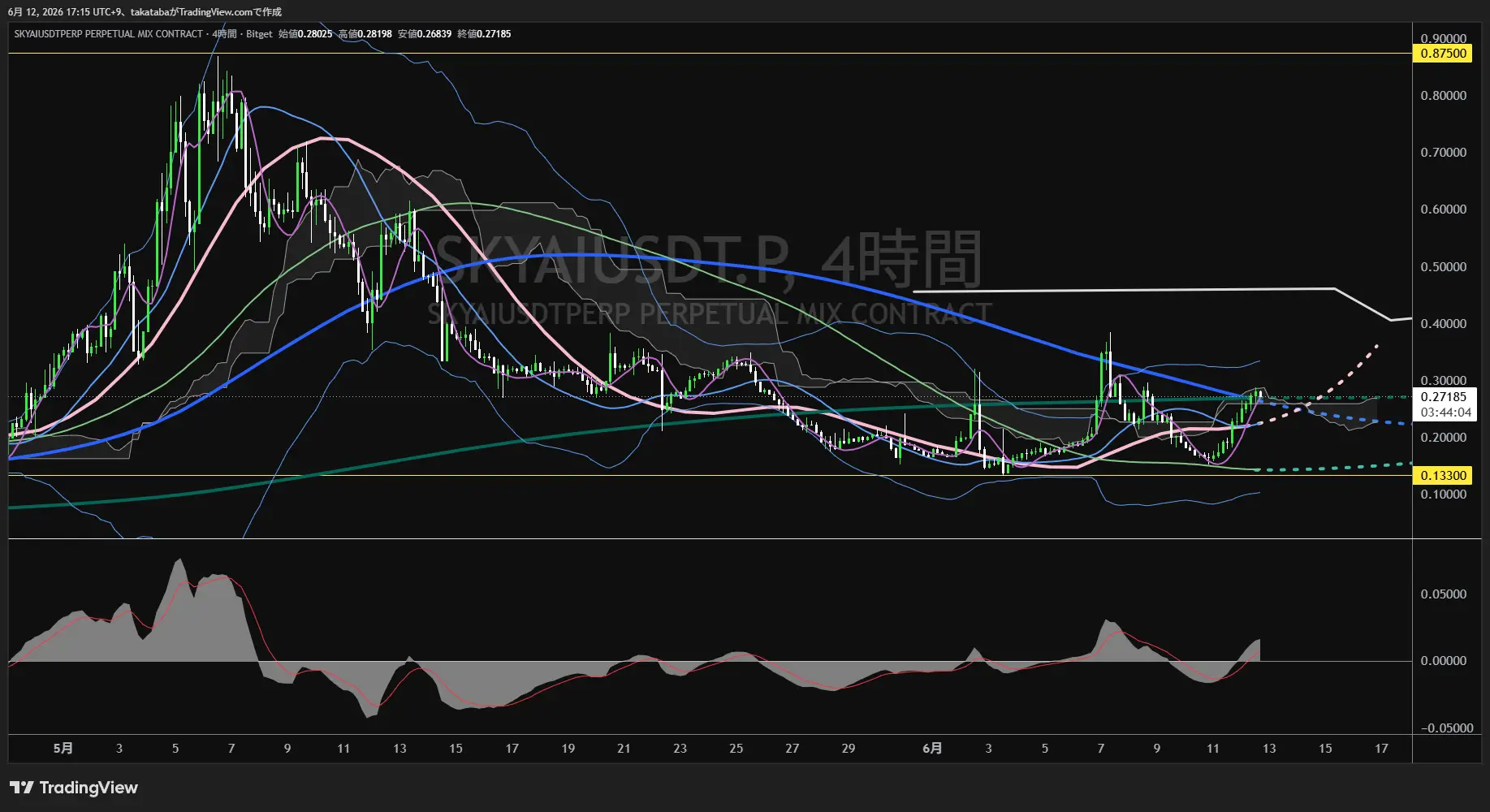The image size is (1490, 812).
Task: Click the 0.05000 indicator axis label
Action: pyautogui.click(x=1443, y=594)
